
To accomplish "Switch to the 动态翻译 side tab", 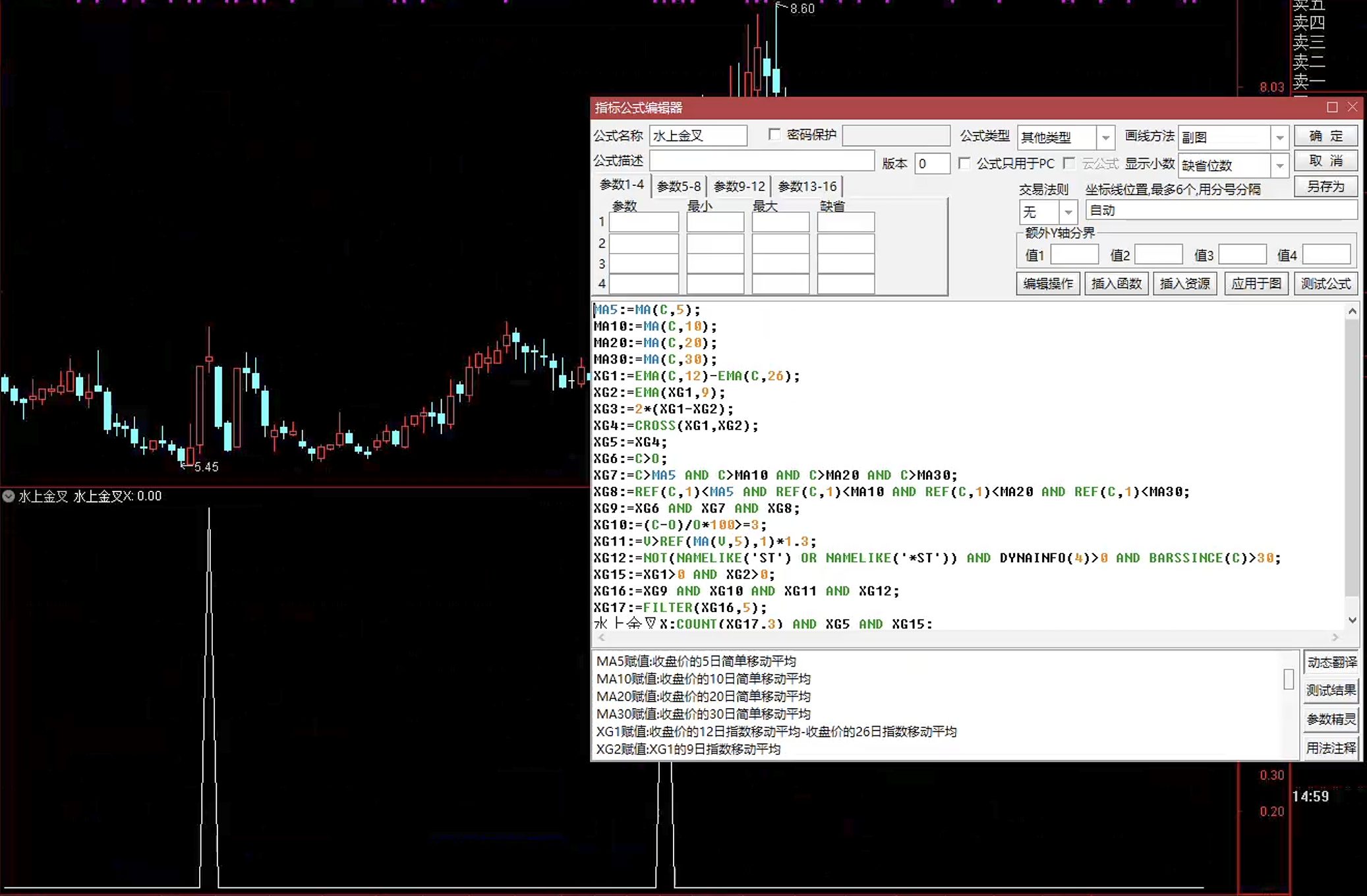I will (x=1331, y=662).
